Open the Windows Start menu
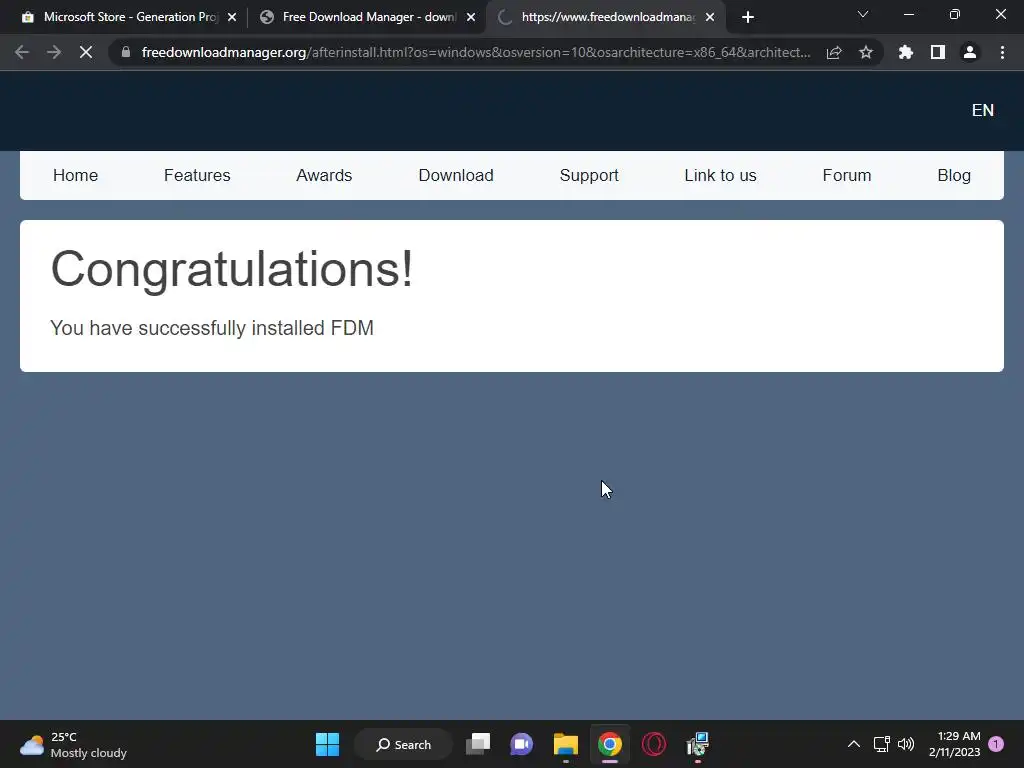1024x768 pixels. [327, 744]
